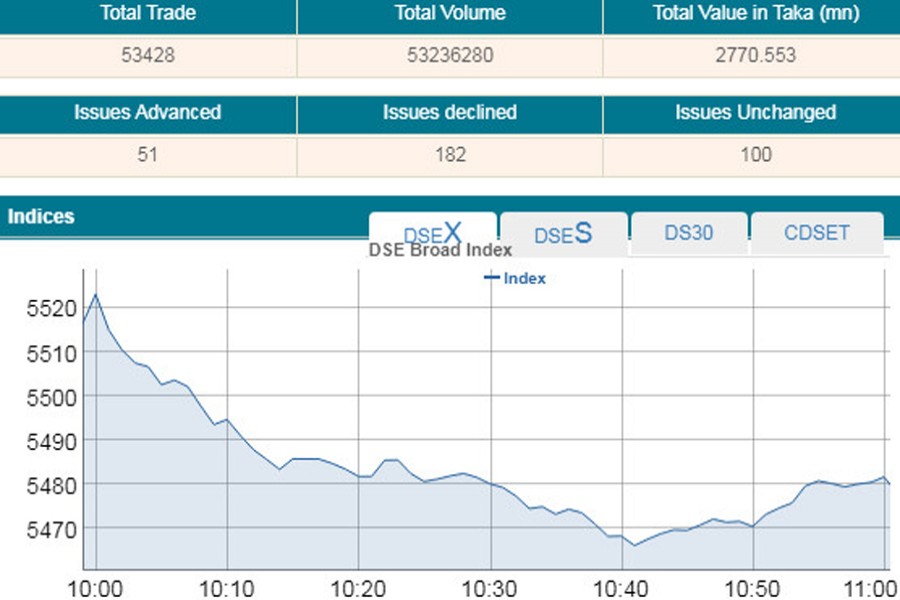
Task: Click the DSE Broad Index chart title
Action: click(440, 251)
